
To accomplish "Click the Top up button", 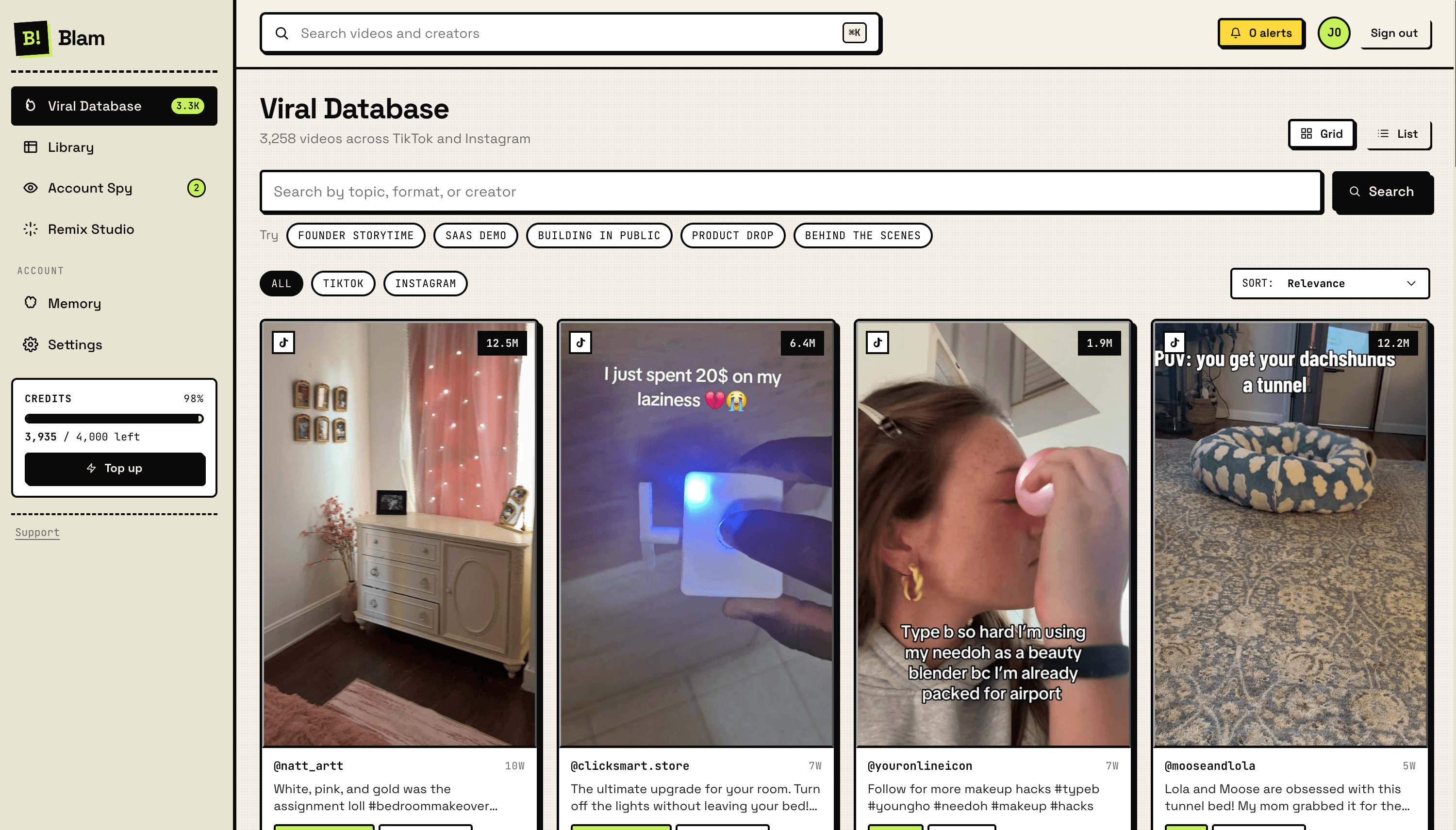I will (115, 469).
